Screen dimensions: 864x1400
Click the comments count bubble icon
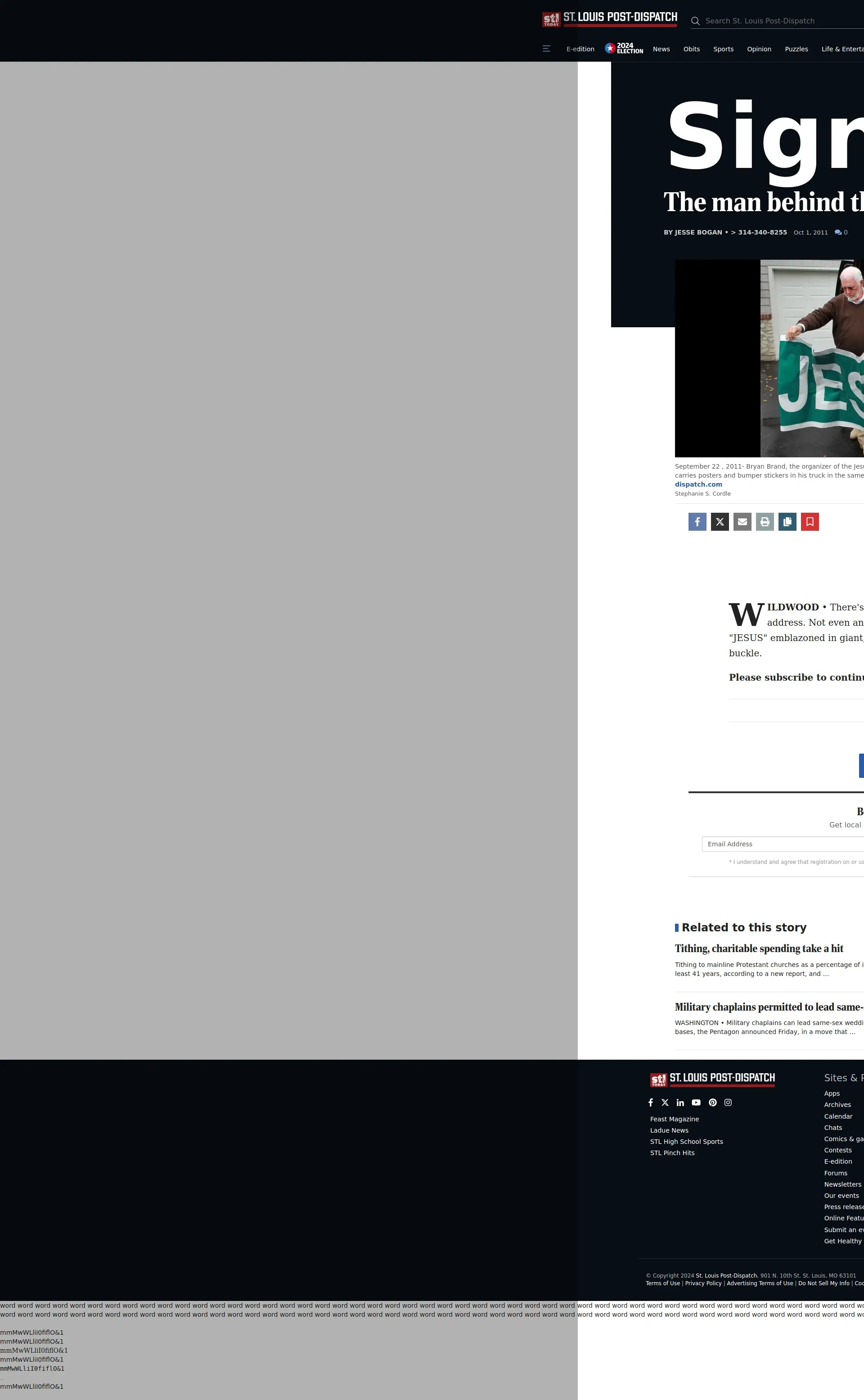(838, 233)
